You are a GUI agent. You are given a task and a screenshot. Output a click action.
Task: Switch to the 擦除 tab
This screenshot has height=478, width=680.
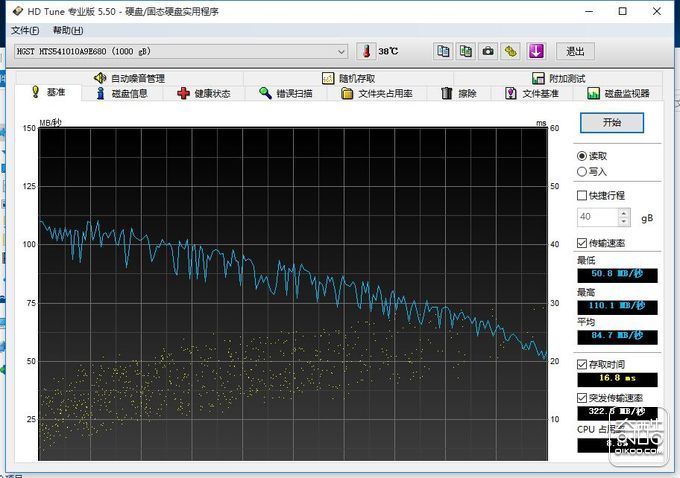(459, 93)
